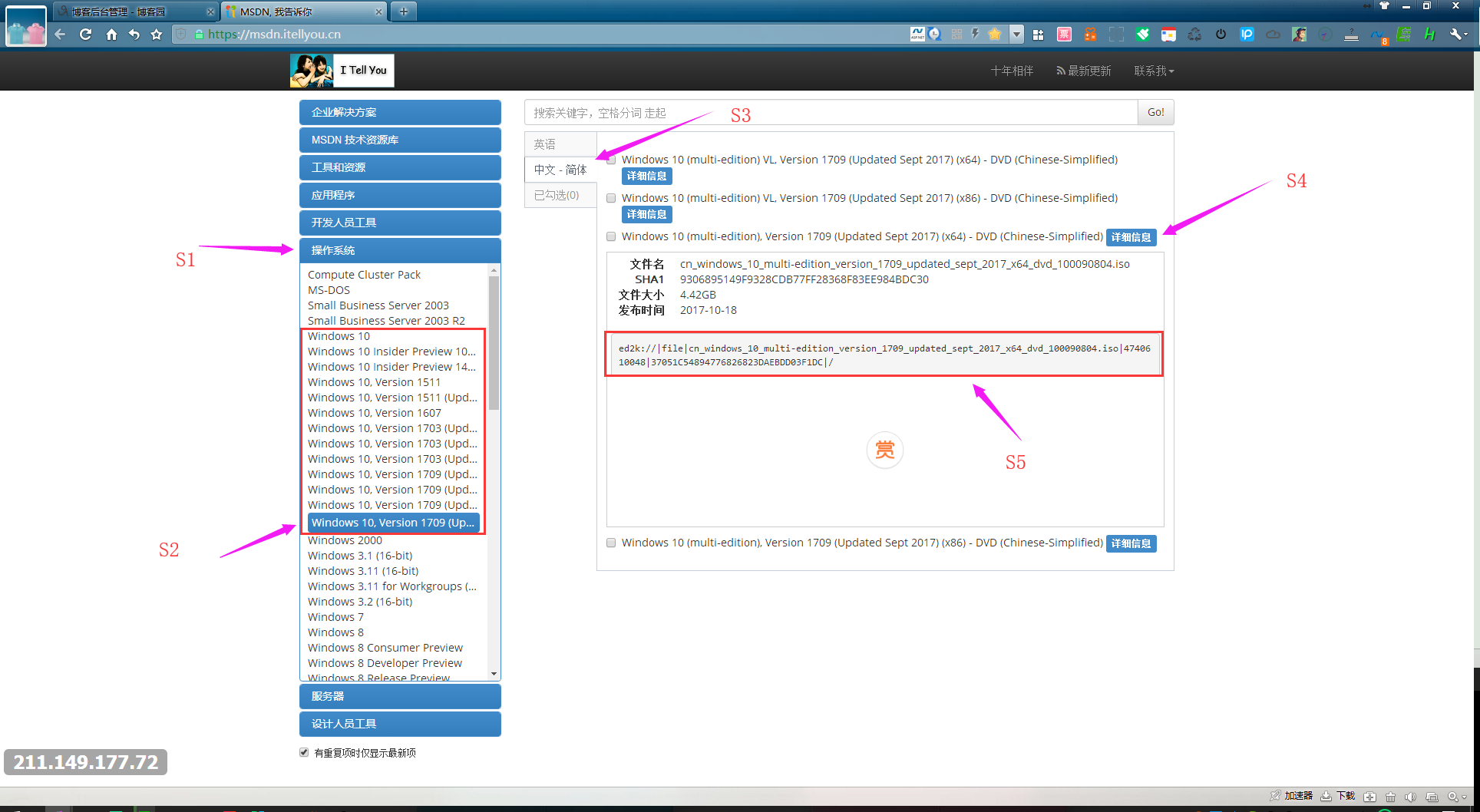Show 详细信息 for the VL (x86) item

646,214
